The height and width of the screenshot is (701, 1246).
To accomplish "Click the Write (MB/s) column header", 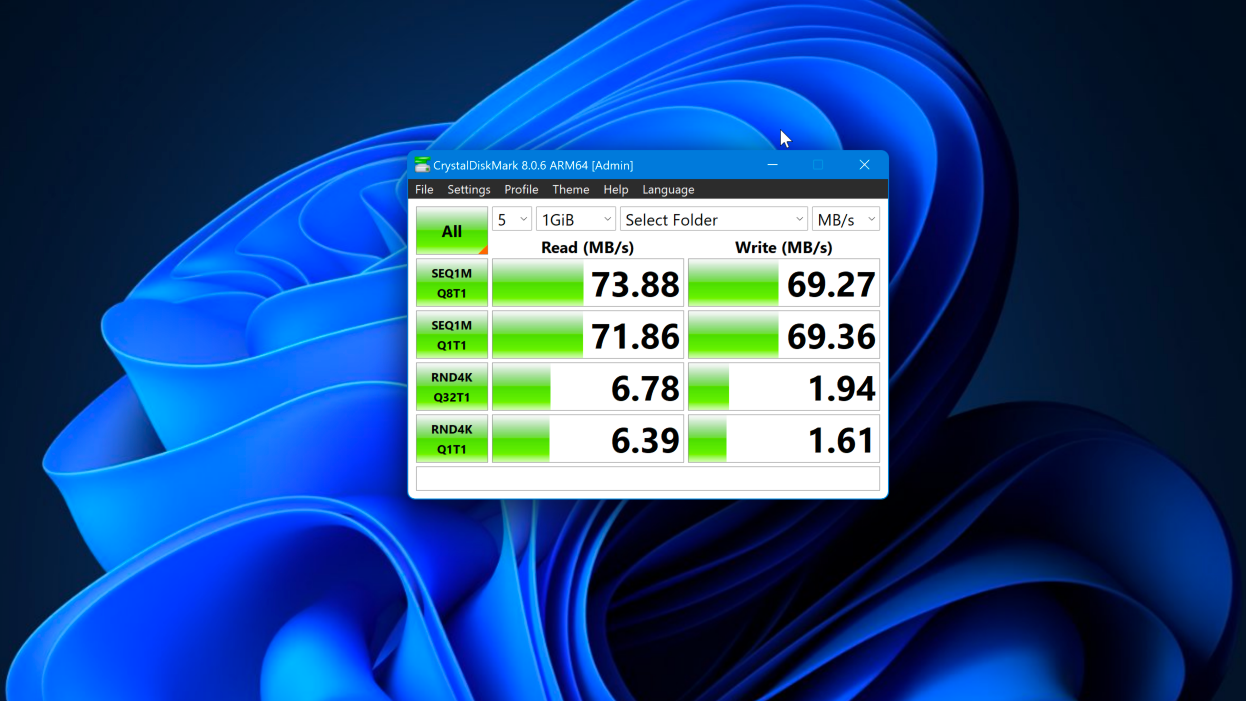I will click(x=784, y=247).
